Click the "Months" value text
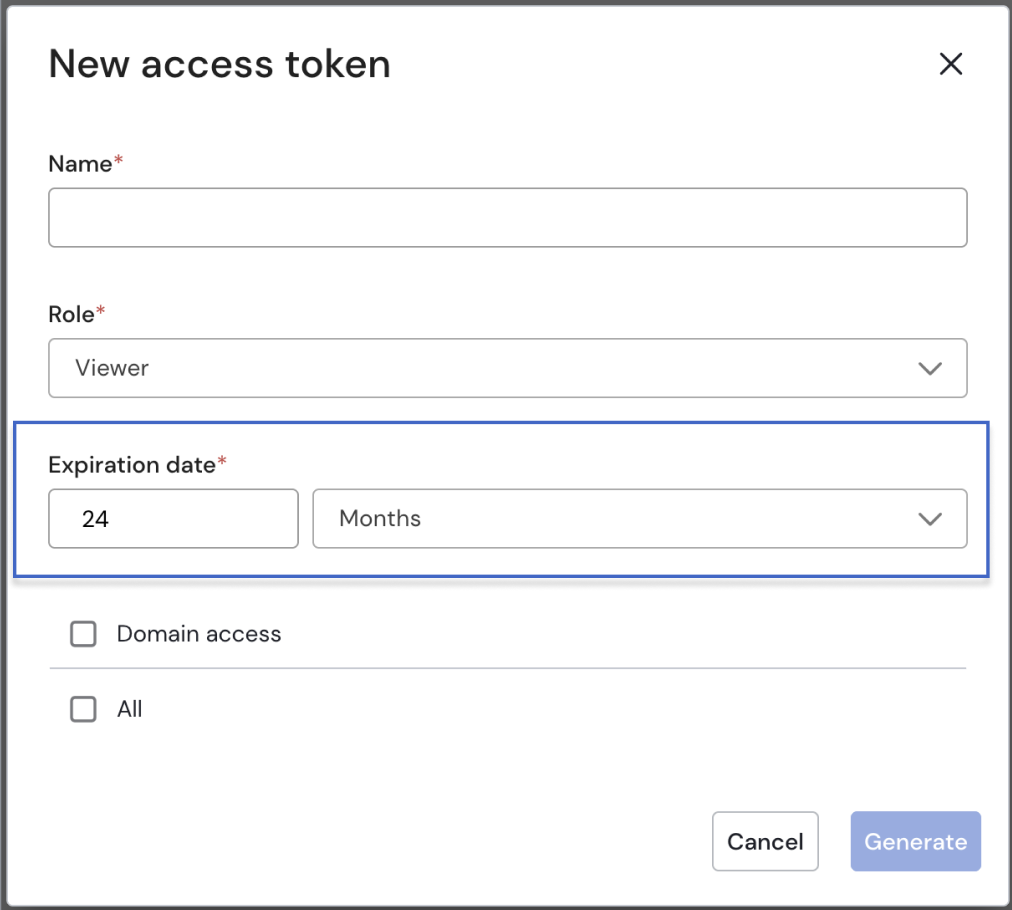 coord(380,518)
